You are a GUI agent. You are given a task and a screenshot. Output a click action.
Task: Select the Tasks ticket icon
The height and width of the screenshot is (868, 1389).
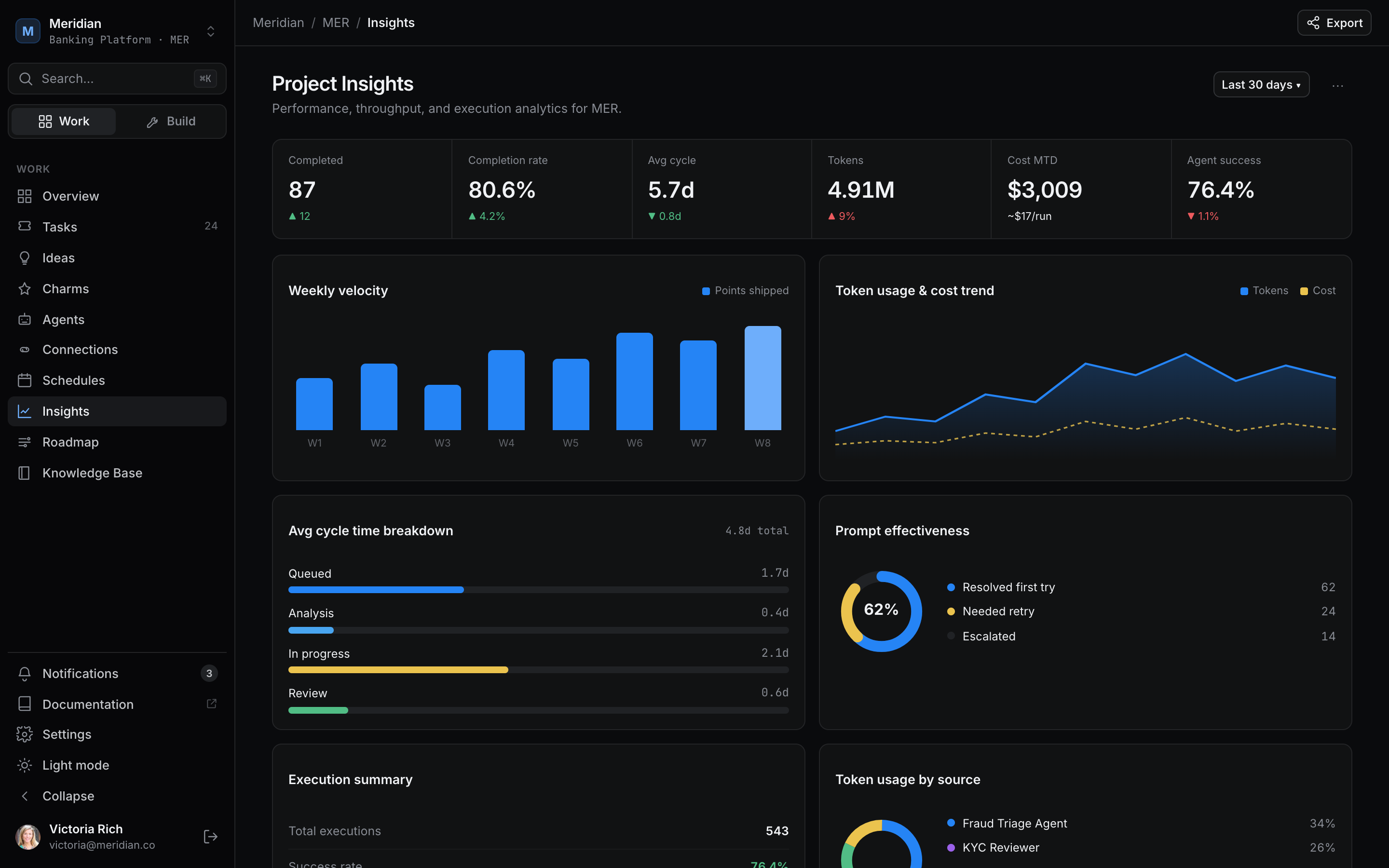point(24,227)
